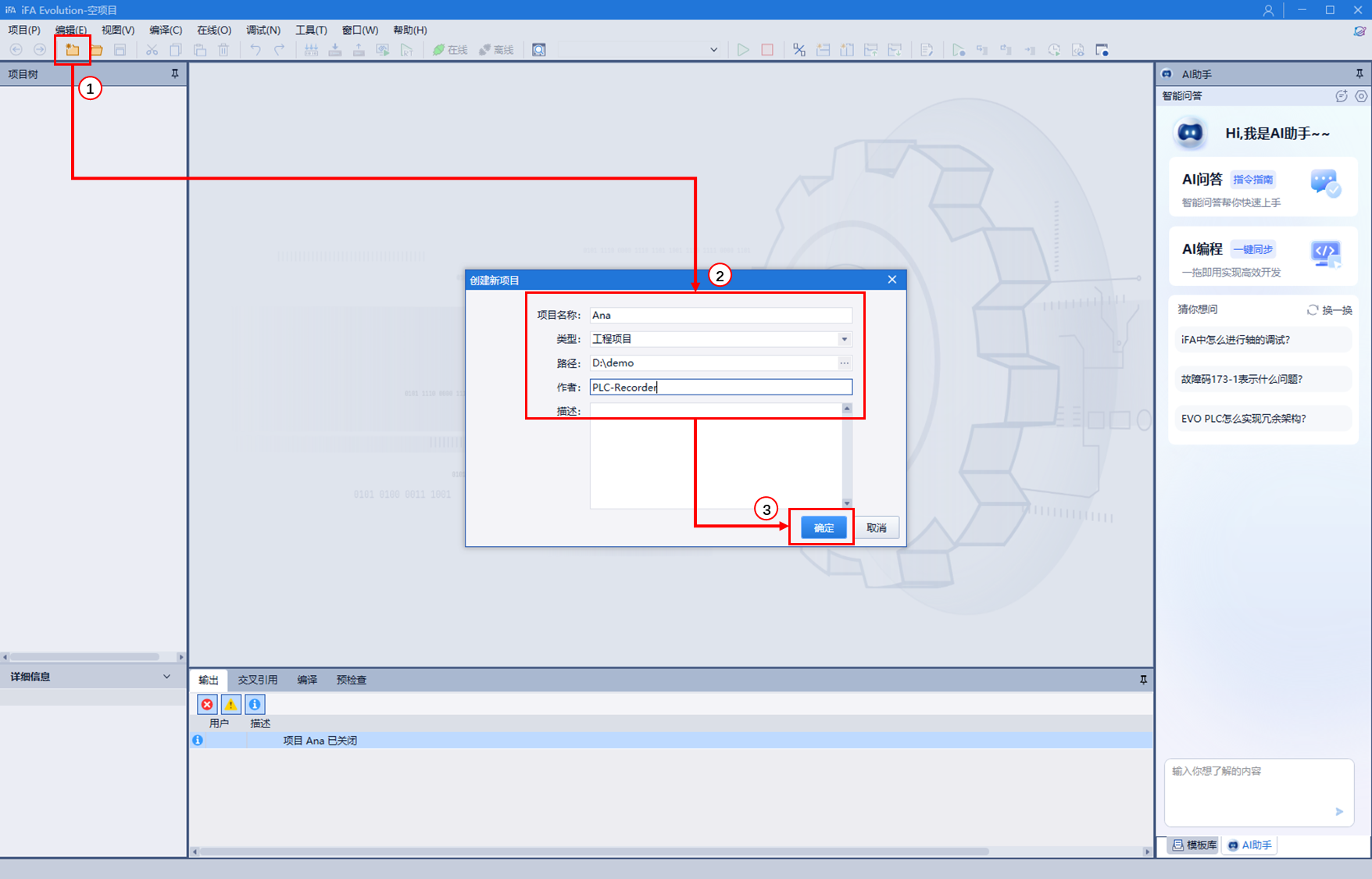Click the 确定 button in dialog
1372x879 pixels.
pyautogui.click(x=824, y=528)
